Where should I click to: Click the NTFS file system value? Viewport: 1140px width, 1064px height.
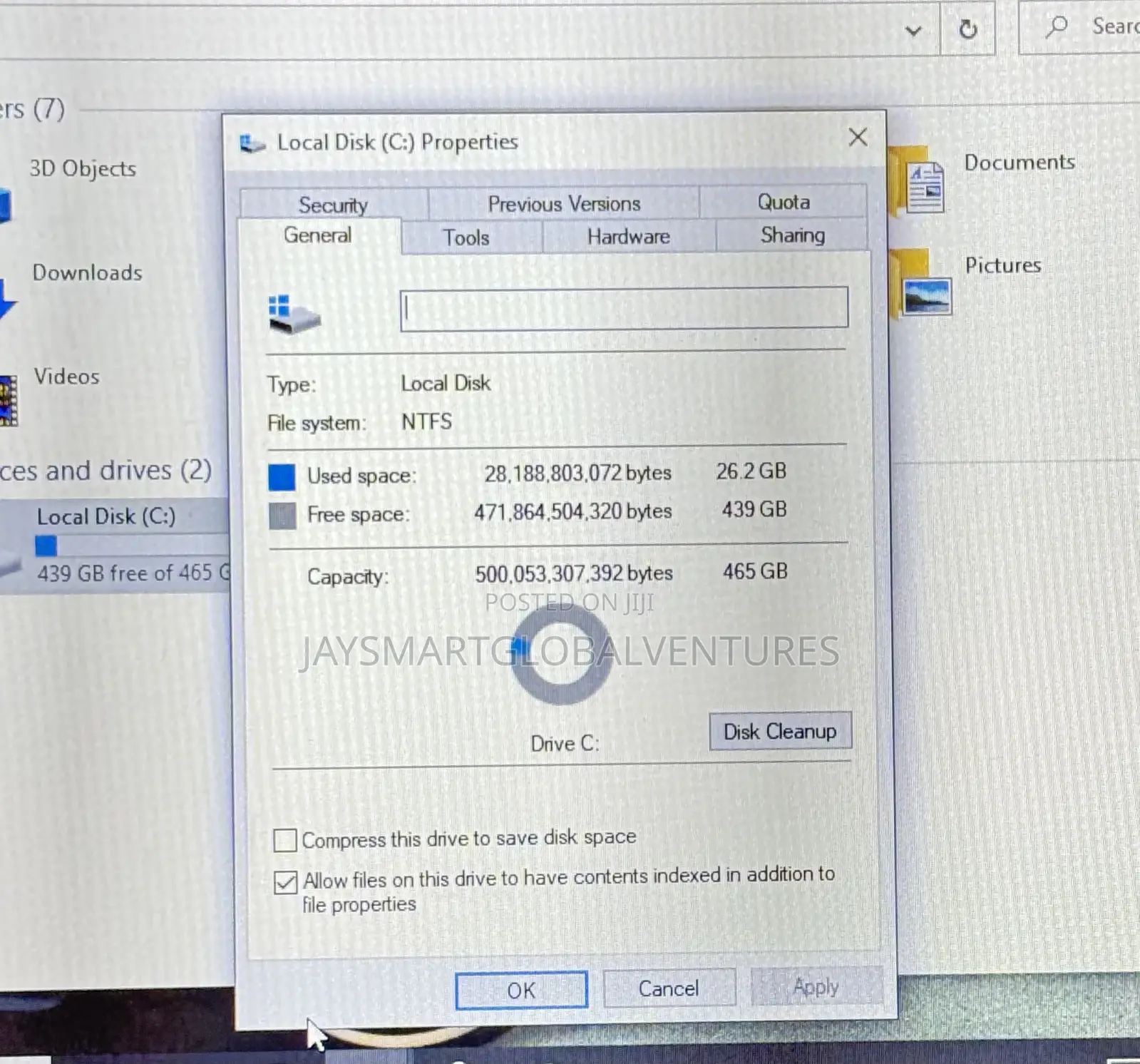coord(426,421)
